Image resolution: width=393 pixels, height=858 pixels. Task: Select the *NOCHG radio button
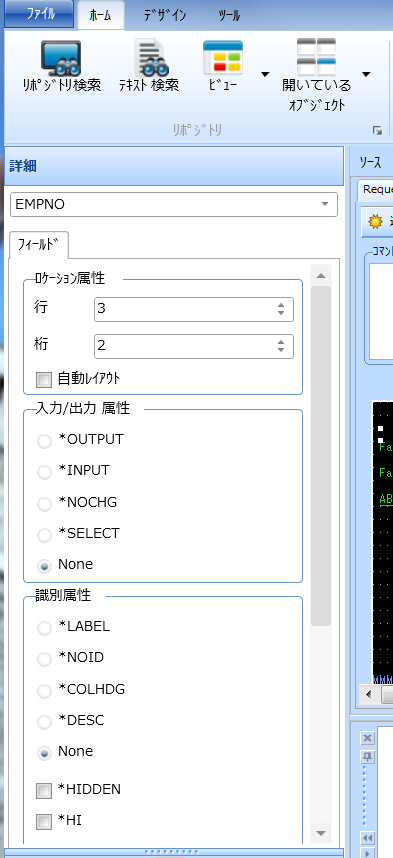(x=44, y=503)
